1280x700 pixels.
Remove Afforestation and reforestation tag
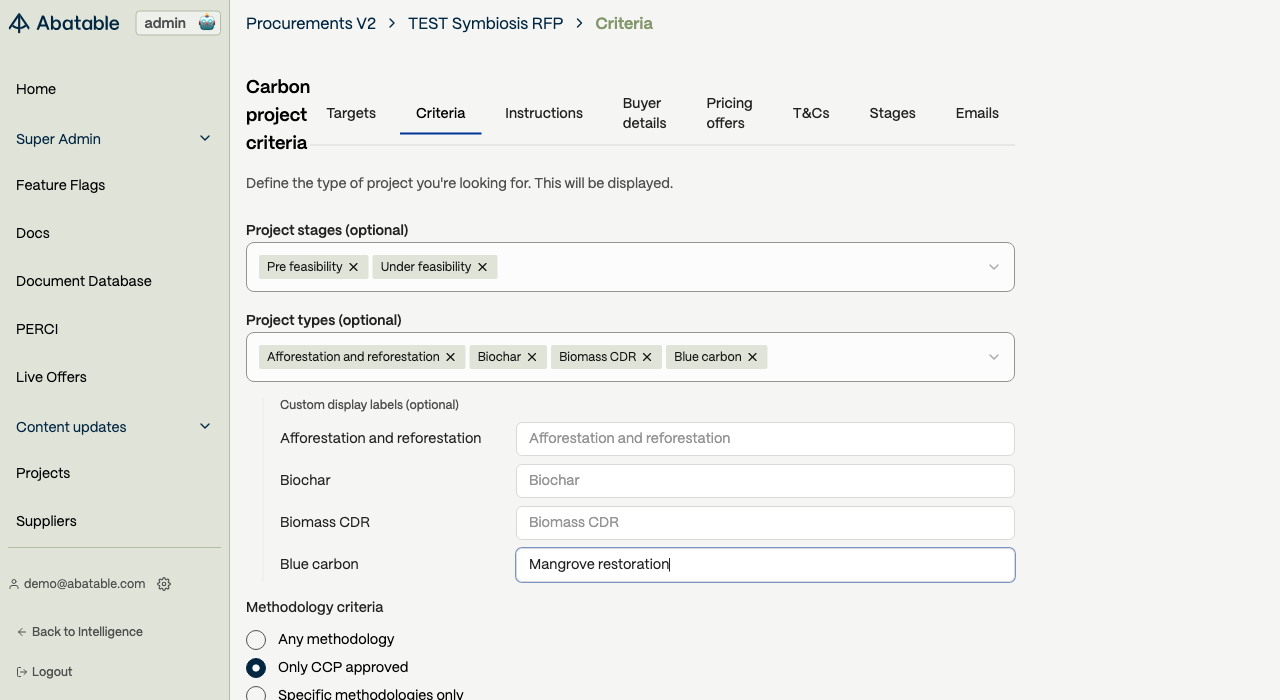point(451,357)
